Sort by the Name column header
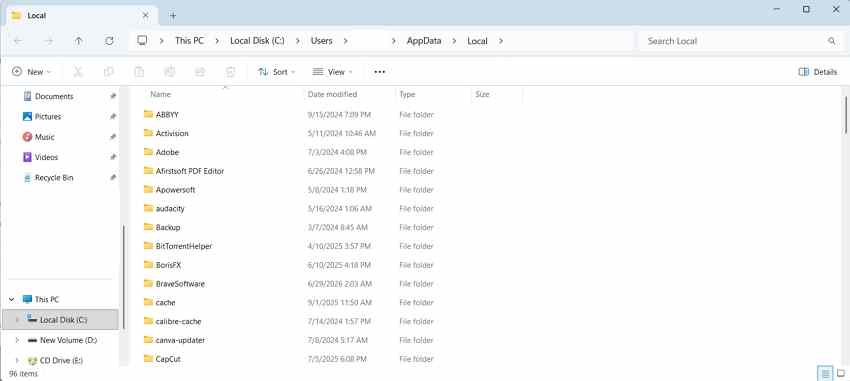This screenshot has height=381, width=850. [x=160, y=94]
